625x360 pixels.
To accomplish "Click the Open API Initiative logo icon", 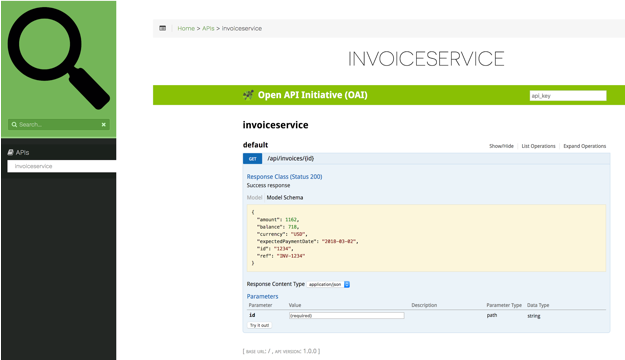I will tap(248, 95).
